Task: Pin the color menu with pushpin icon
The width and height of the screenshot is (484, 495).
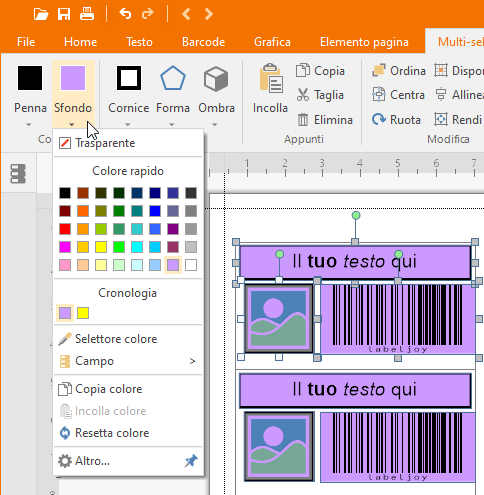Action: coord(191,461)
